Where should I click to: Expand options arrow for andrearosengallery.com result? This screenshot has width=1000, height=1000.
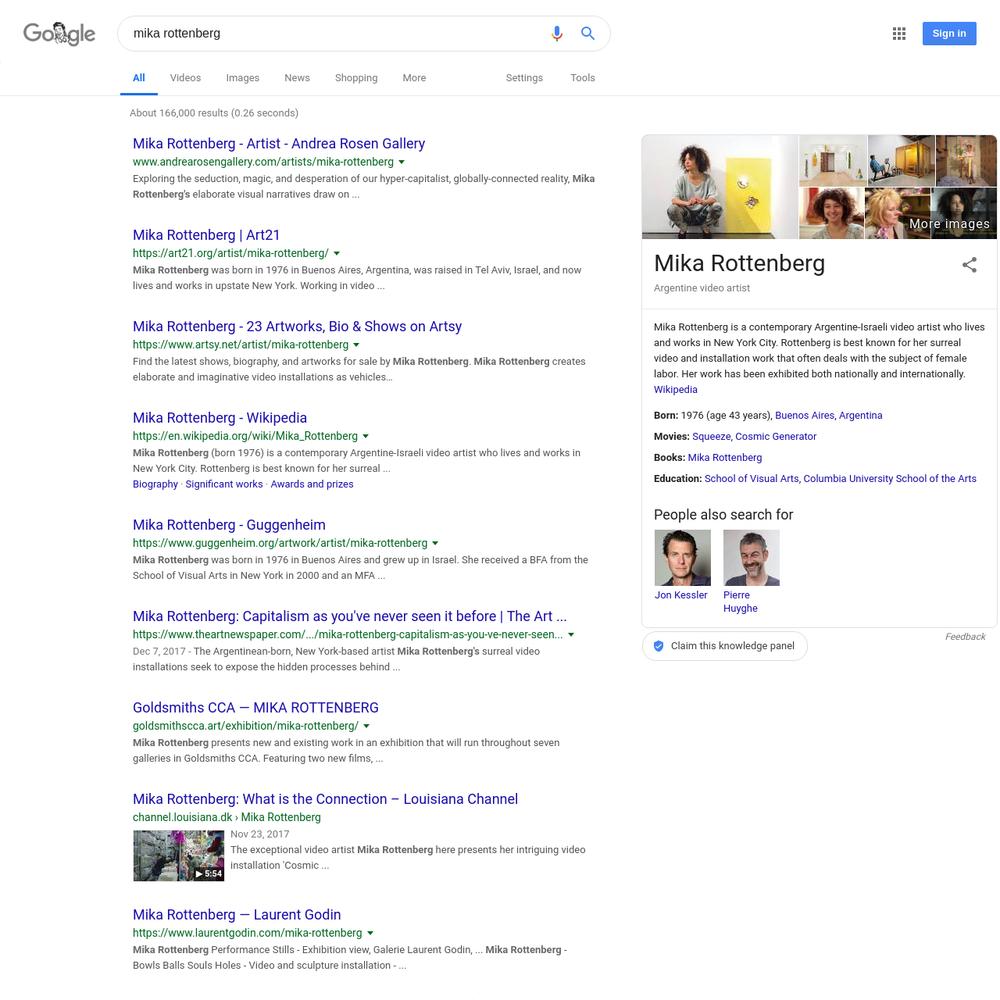[x=402, y=162]
